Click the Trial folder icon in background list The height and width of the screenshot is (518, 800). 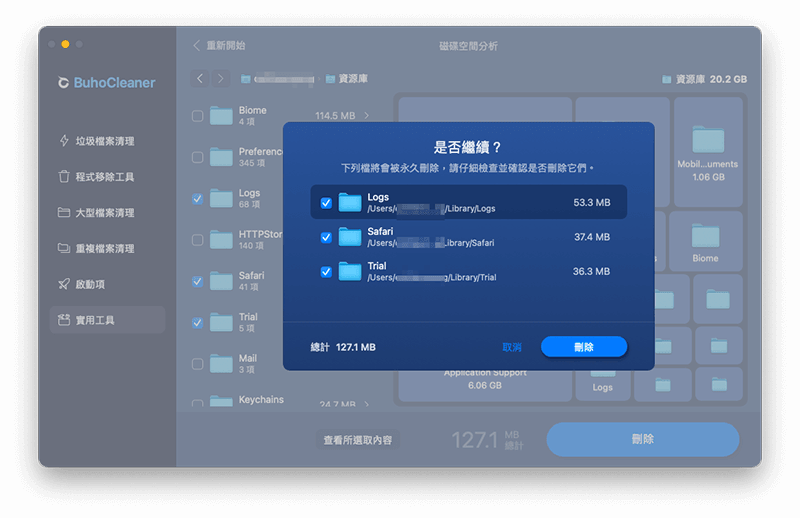(221, 323)
